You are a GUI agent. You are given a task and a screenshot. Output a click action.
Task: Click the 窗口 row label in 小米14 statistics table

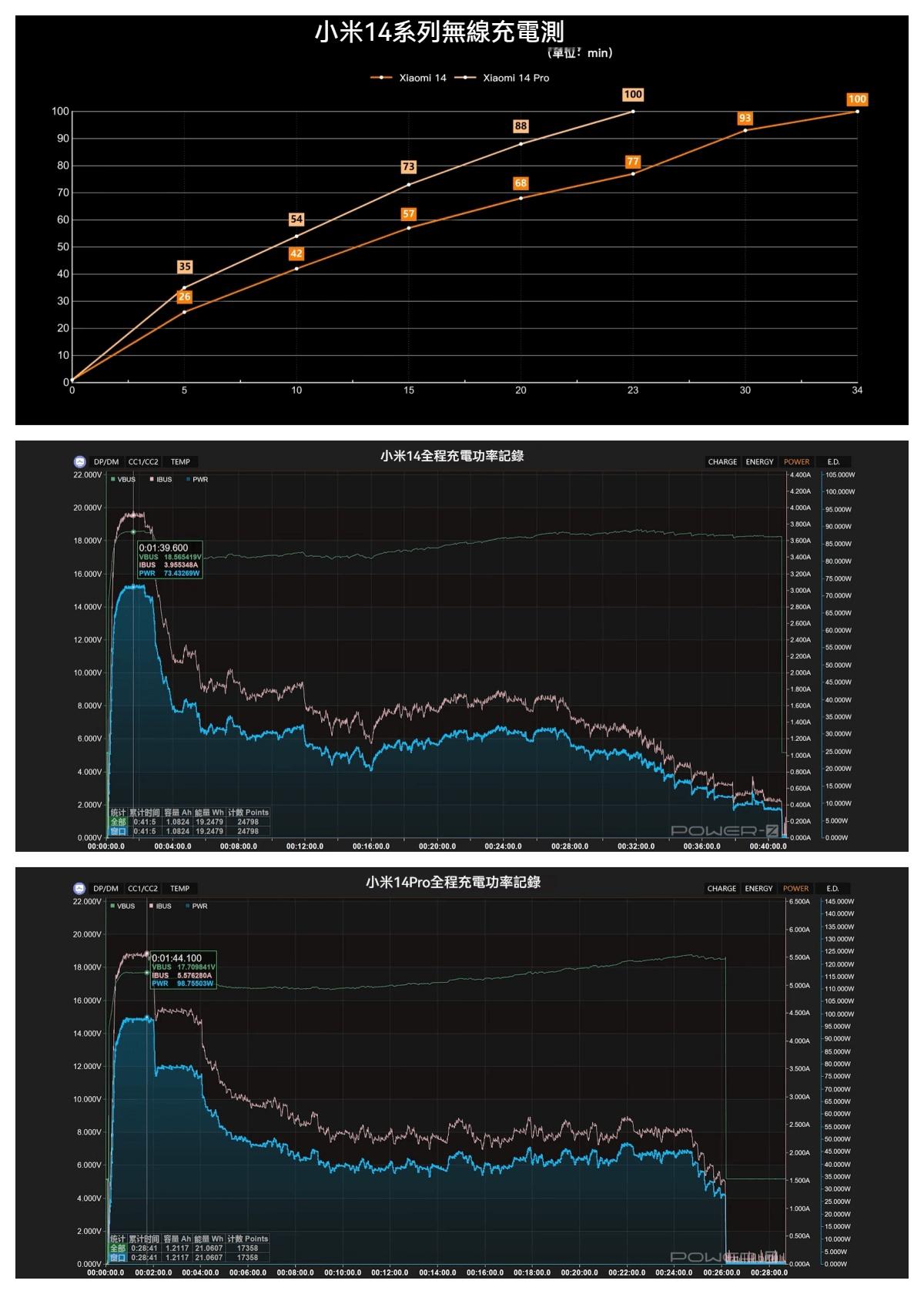[118, 832]
